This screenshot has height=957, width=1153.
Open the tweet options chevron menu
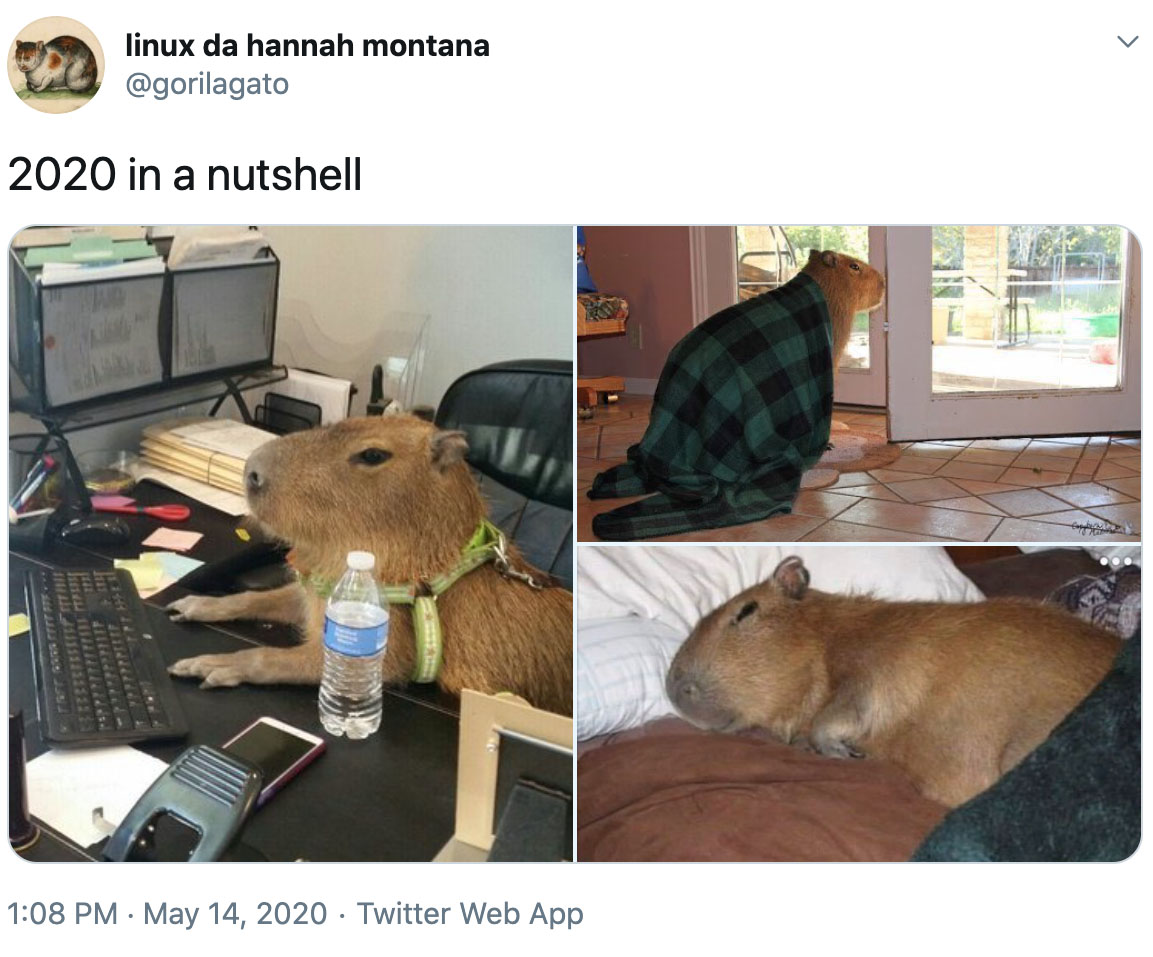1127,42
